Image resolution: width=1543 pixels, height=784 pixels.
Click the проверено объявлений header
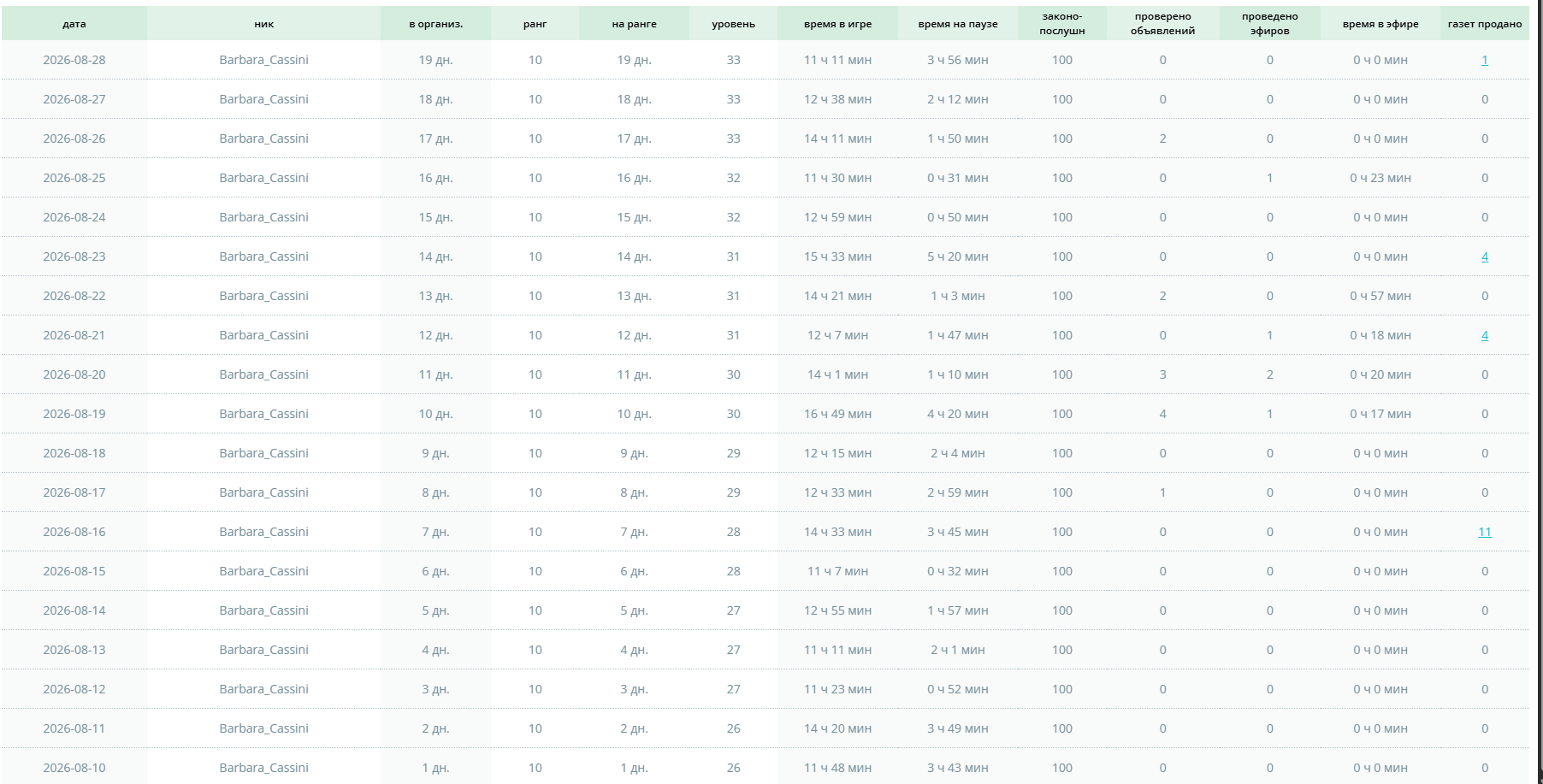pyautogui.click(x=1162, y=24)
